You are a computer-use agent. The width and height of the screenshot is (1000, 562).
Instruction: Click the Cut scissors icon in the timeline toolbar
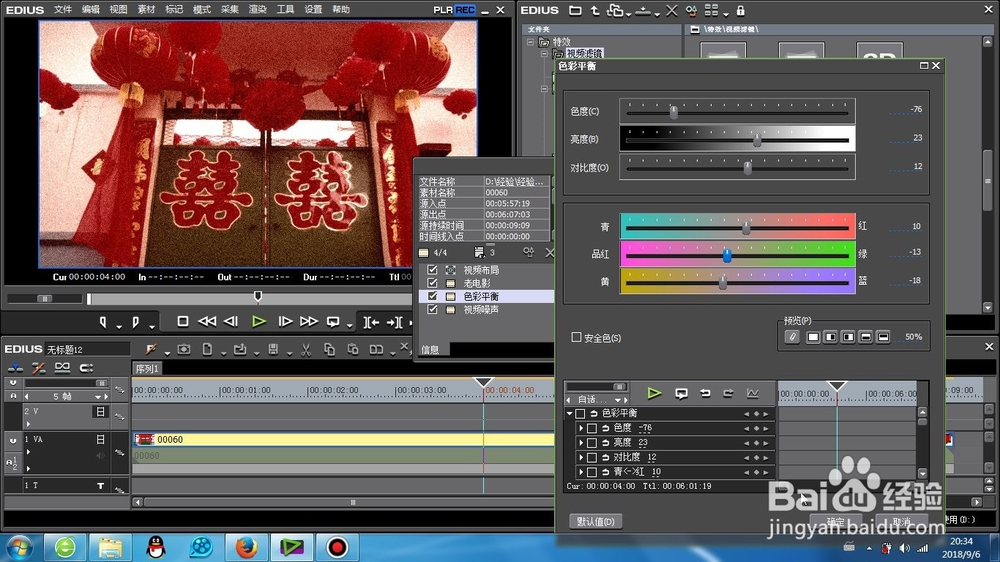(x=305, y=349)
